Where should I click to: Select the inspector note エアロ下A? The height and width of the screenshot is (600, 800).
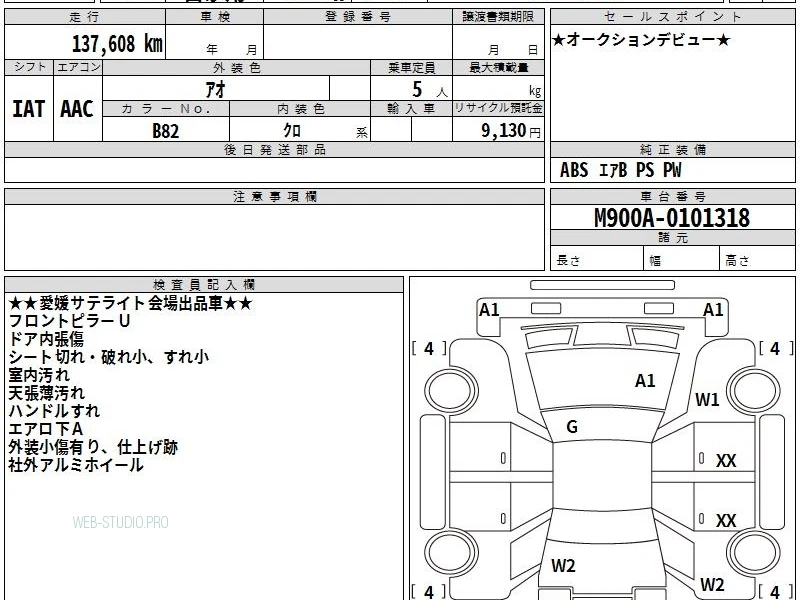(46, 429)
